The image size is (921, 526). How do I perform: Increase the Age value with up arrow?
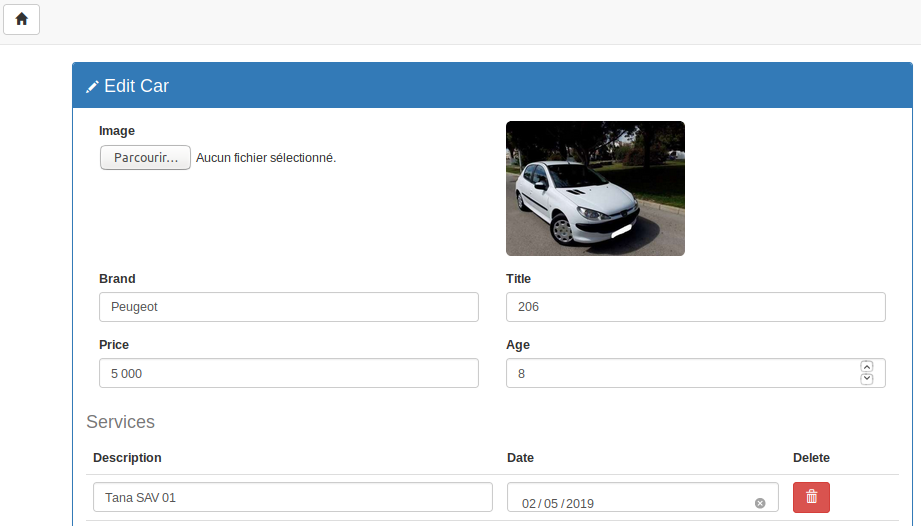click(x=866, y=366)
